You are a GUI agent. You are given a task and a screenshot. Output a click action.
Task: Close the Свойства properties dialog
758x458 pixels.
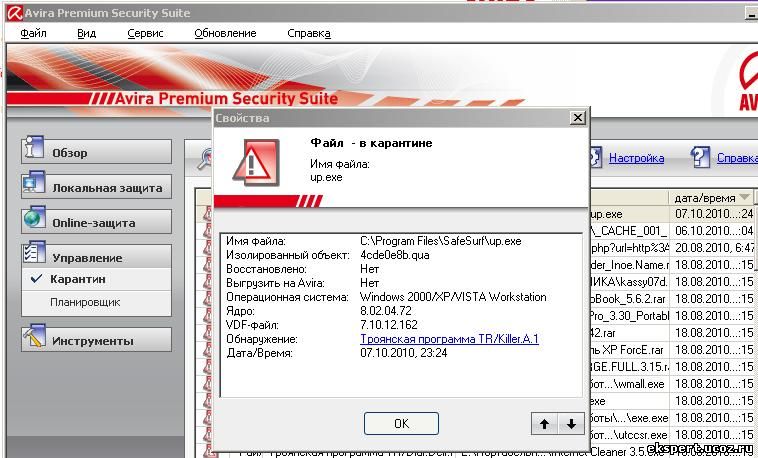[x=577, y=118]
